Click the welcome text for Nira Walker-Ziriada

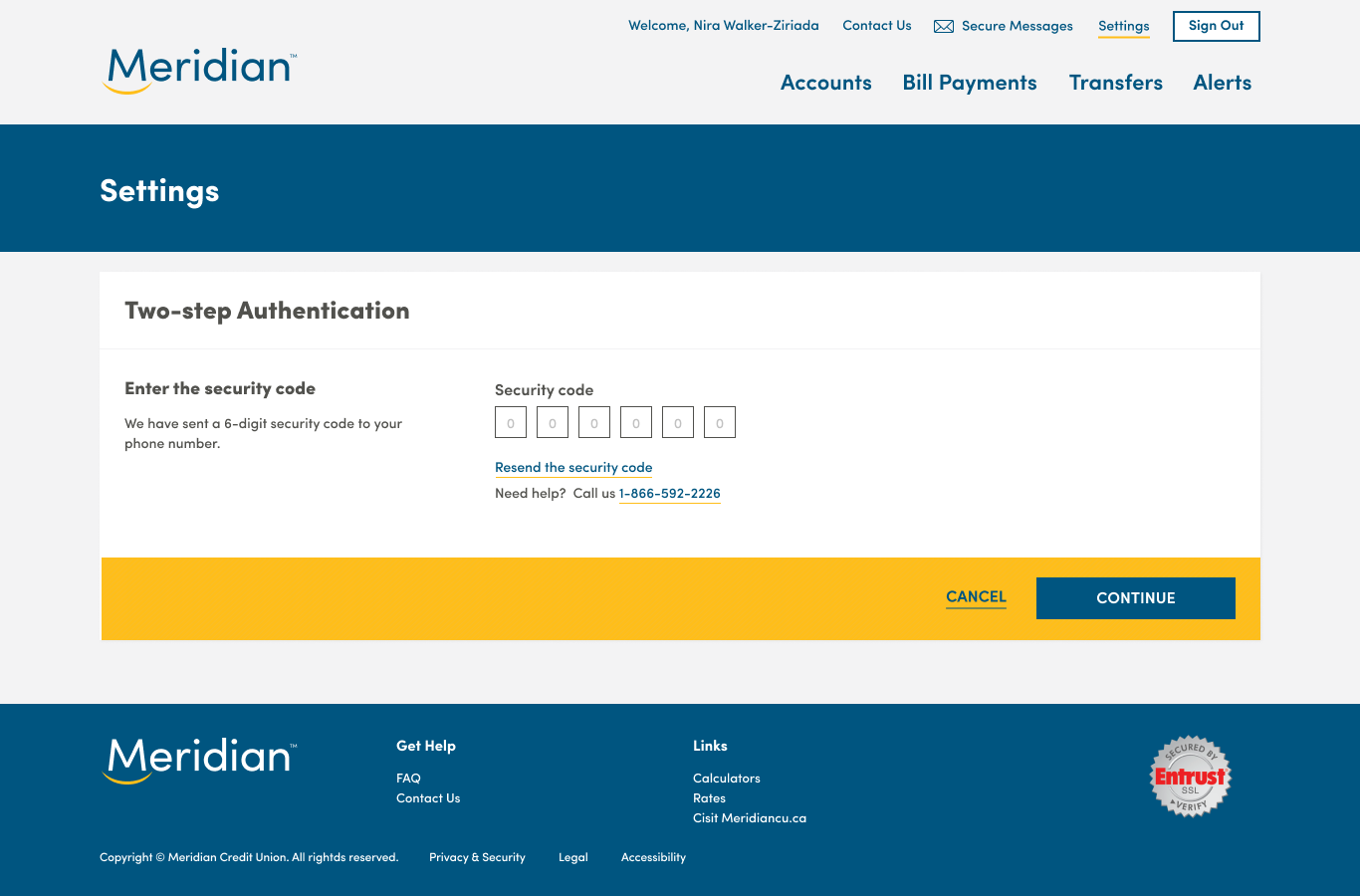[724, 26]
